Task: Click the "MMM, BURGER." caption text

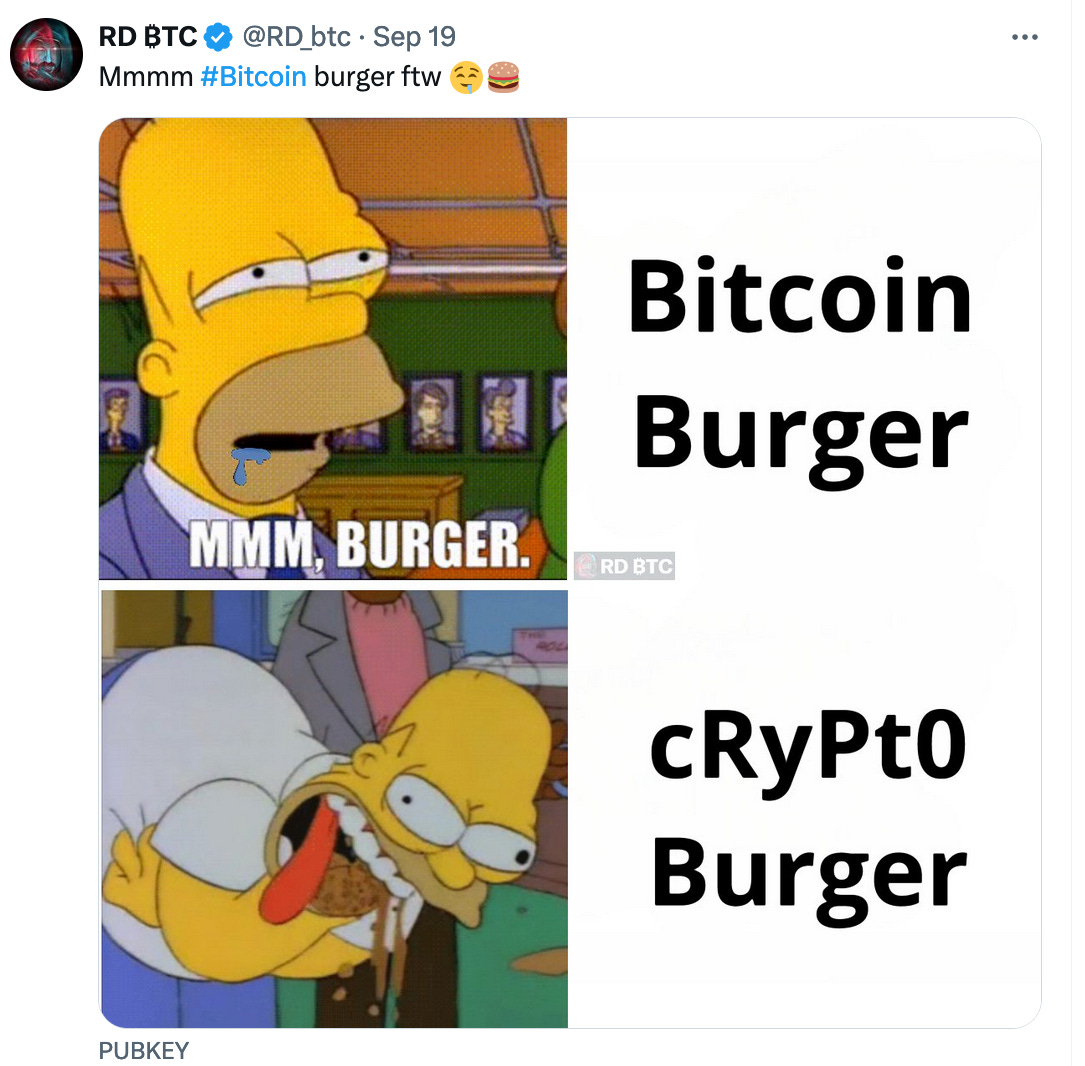Action: tap(360, 545)
